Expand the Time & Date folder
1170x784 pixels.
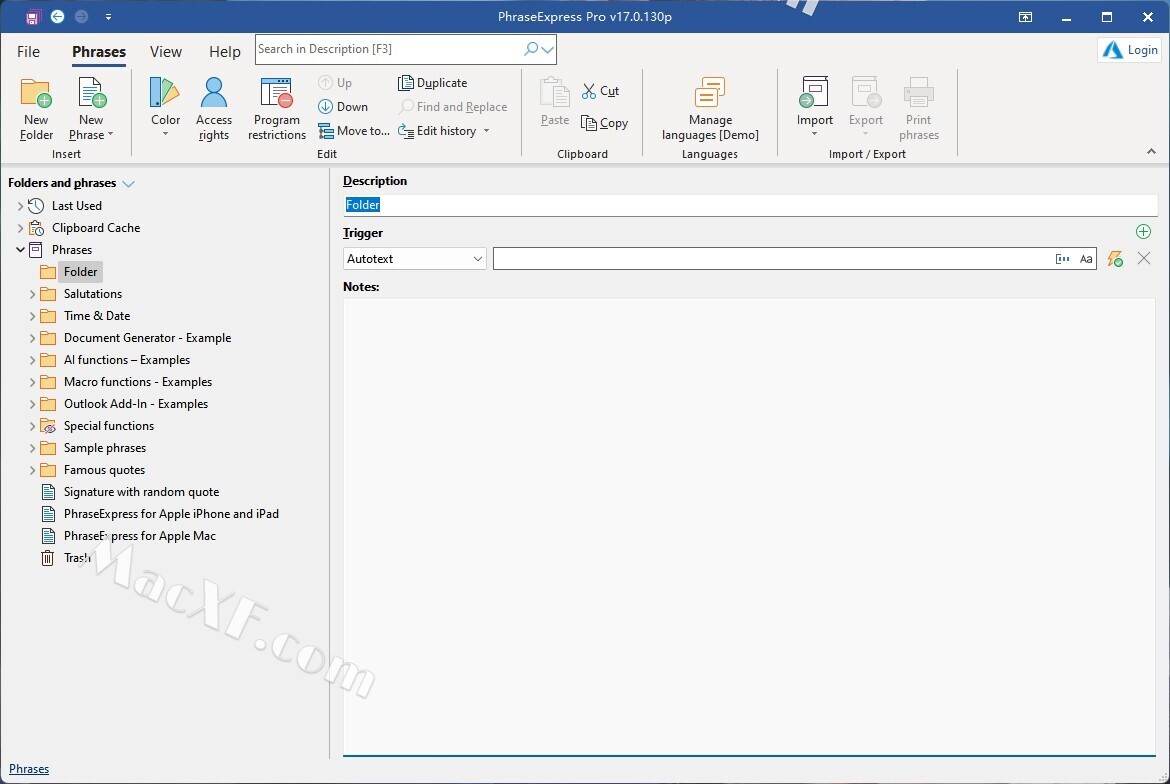(x=32, y=316)
